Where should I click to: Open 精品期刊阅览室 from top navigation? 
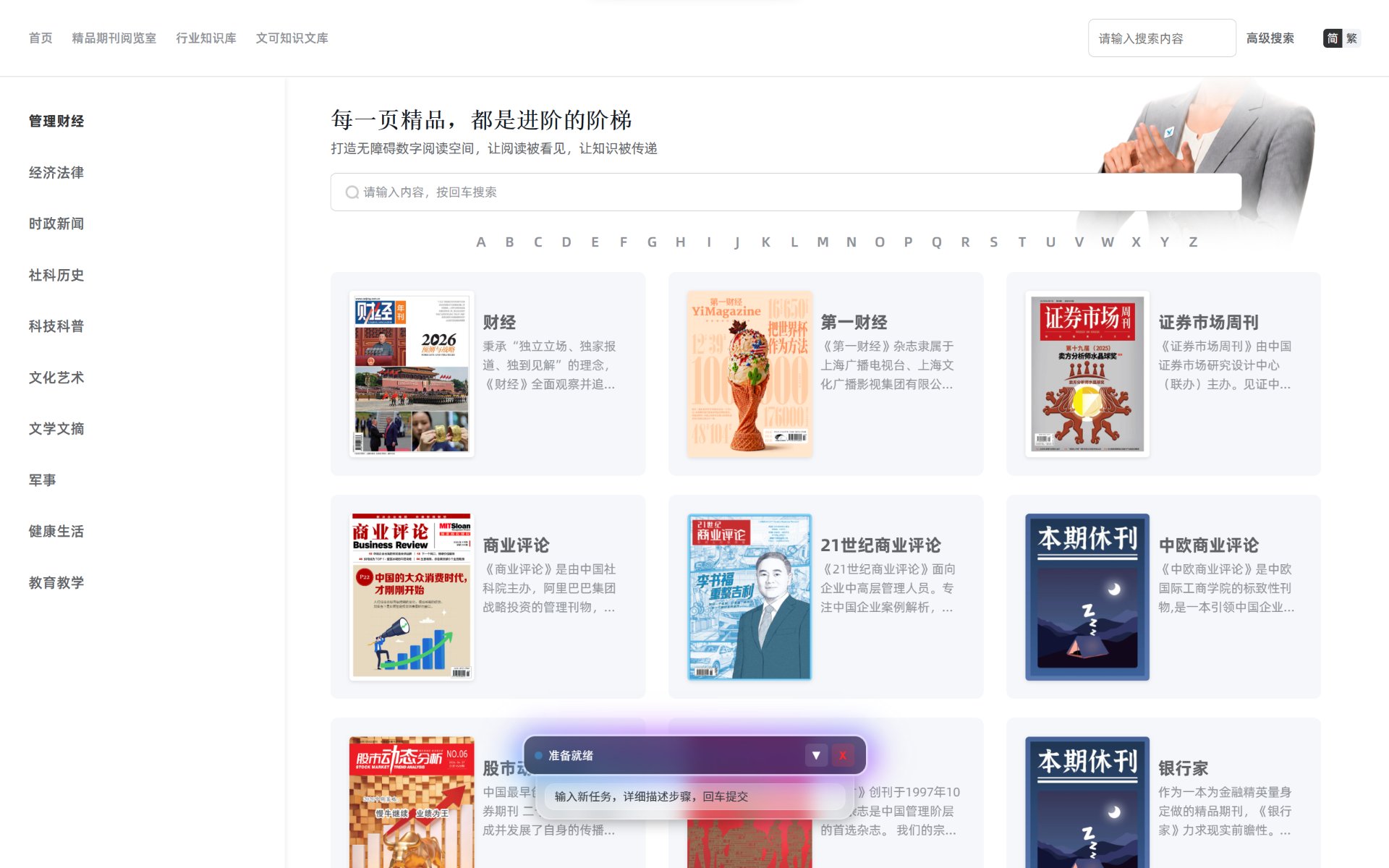[114, 38]
